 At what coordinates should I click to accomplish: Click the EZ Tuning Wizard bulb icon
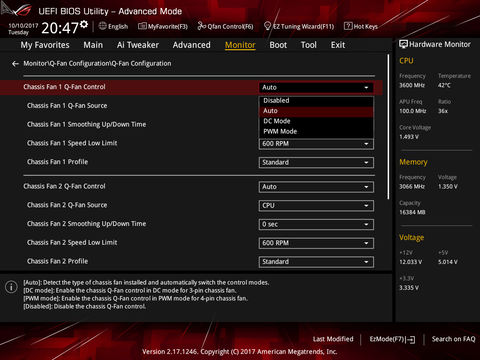(267, 26)
